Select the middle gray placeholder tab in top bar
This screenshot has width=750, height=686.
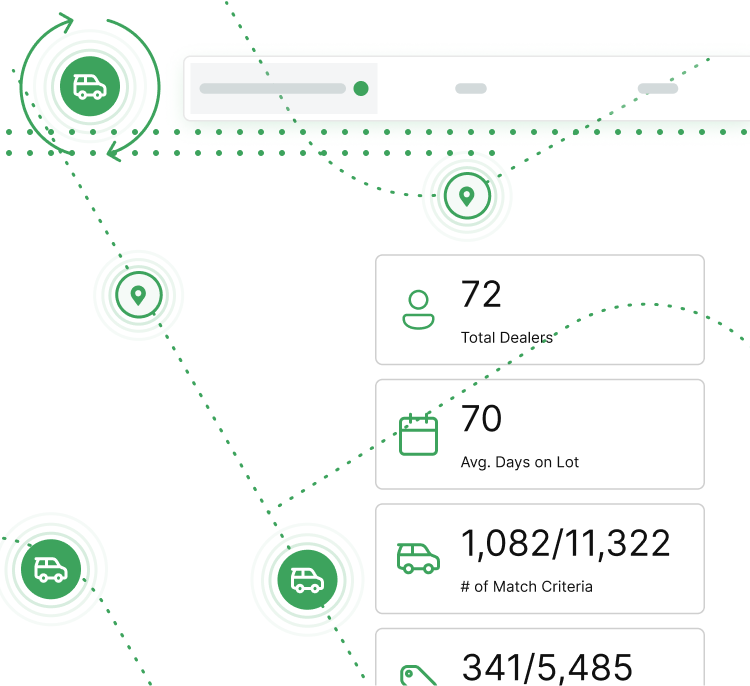coord(470,88)
